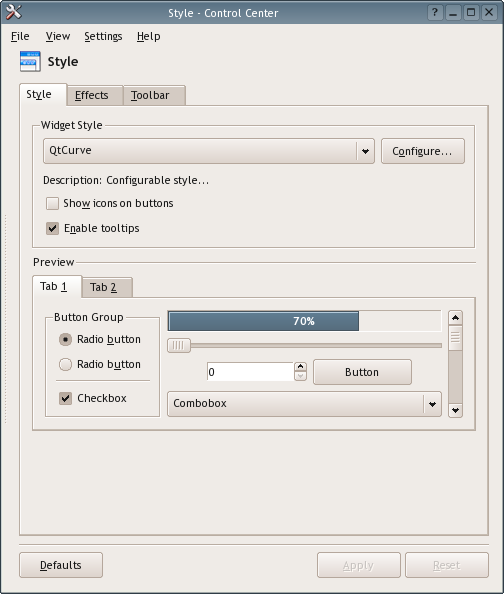504x594 pixels.
Task: Open the File menu
Action: (x=20, y=36)
